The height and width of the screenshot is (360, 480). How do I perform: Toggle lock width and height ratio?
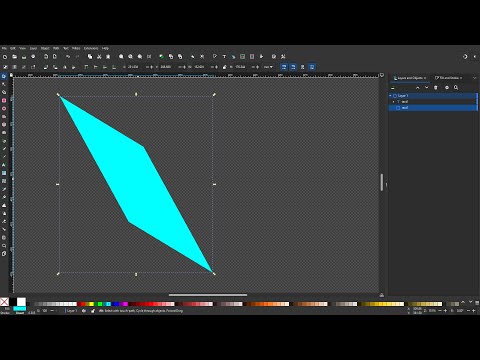click(225, 67)
